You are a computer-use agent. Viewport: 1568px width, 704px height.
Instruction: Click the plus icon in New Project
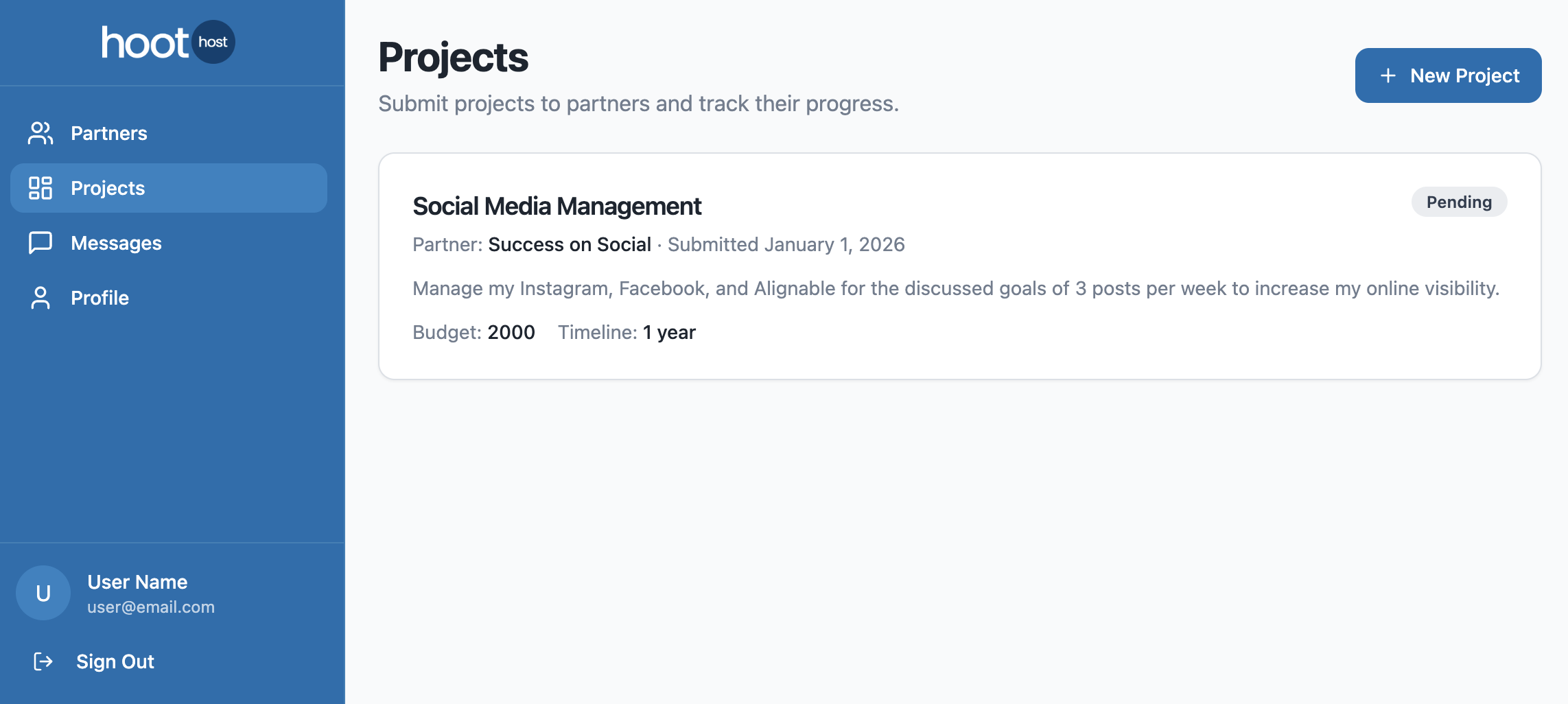1388,75
